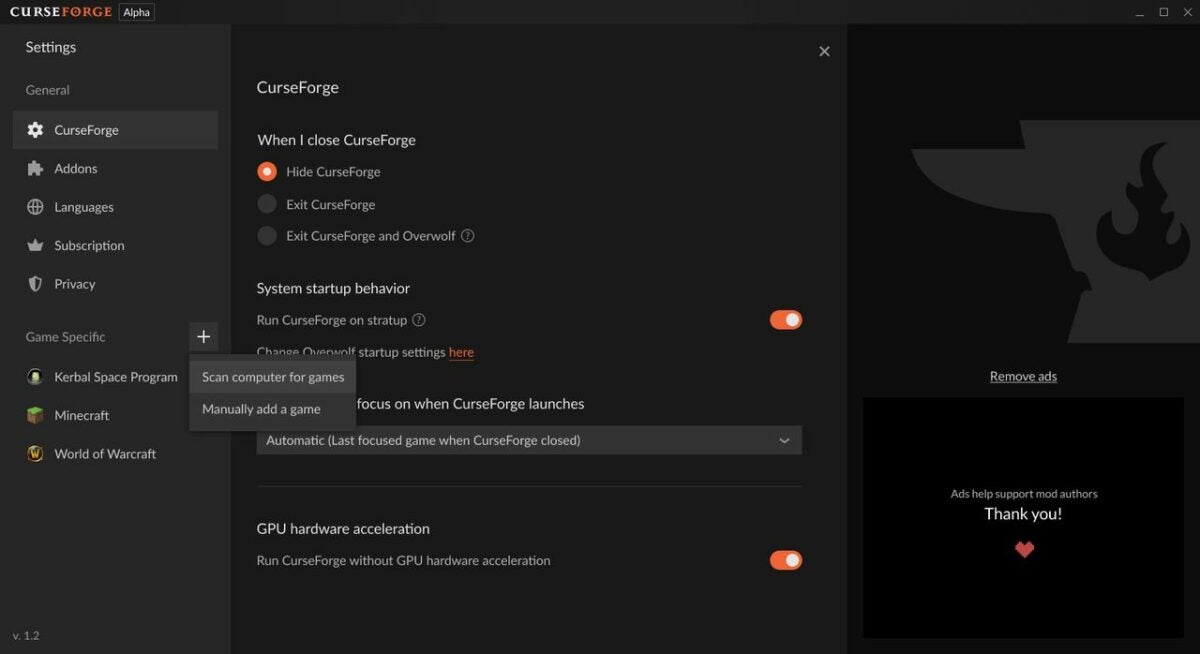Click the red heart in the ad panel

(1024, 549)
